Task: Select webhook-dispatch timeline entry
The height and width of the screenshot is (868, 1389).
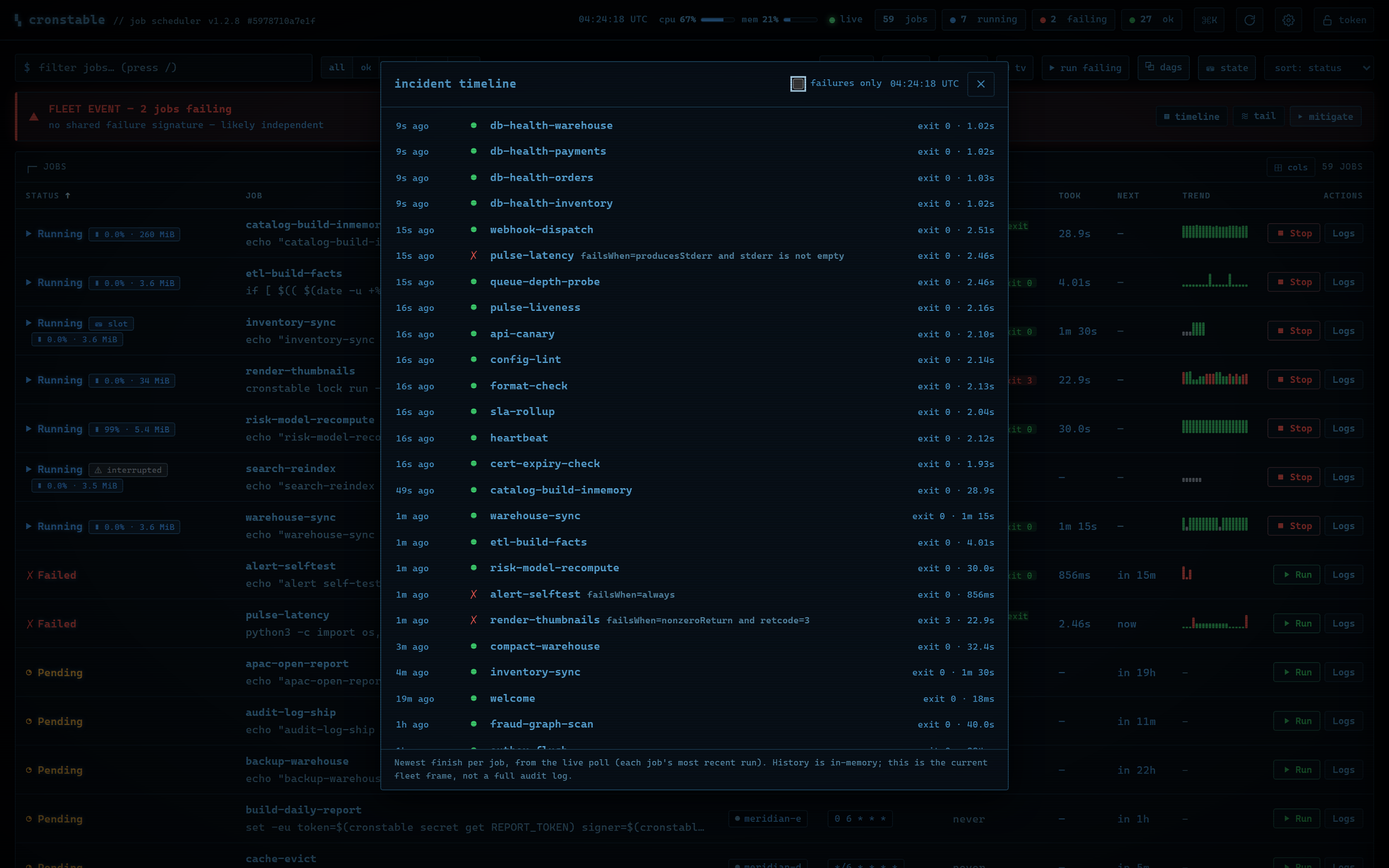Action: pos(694,230)
